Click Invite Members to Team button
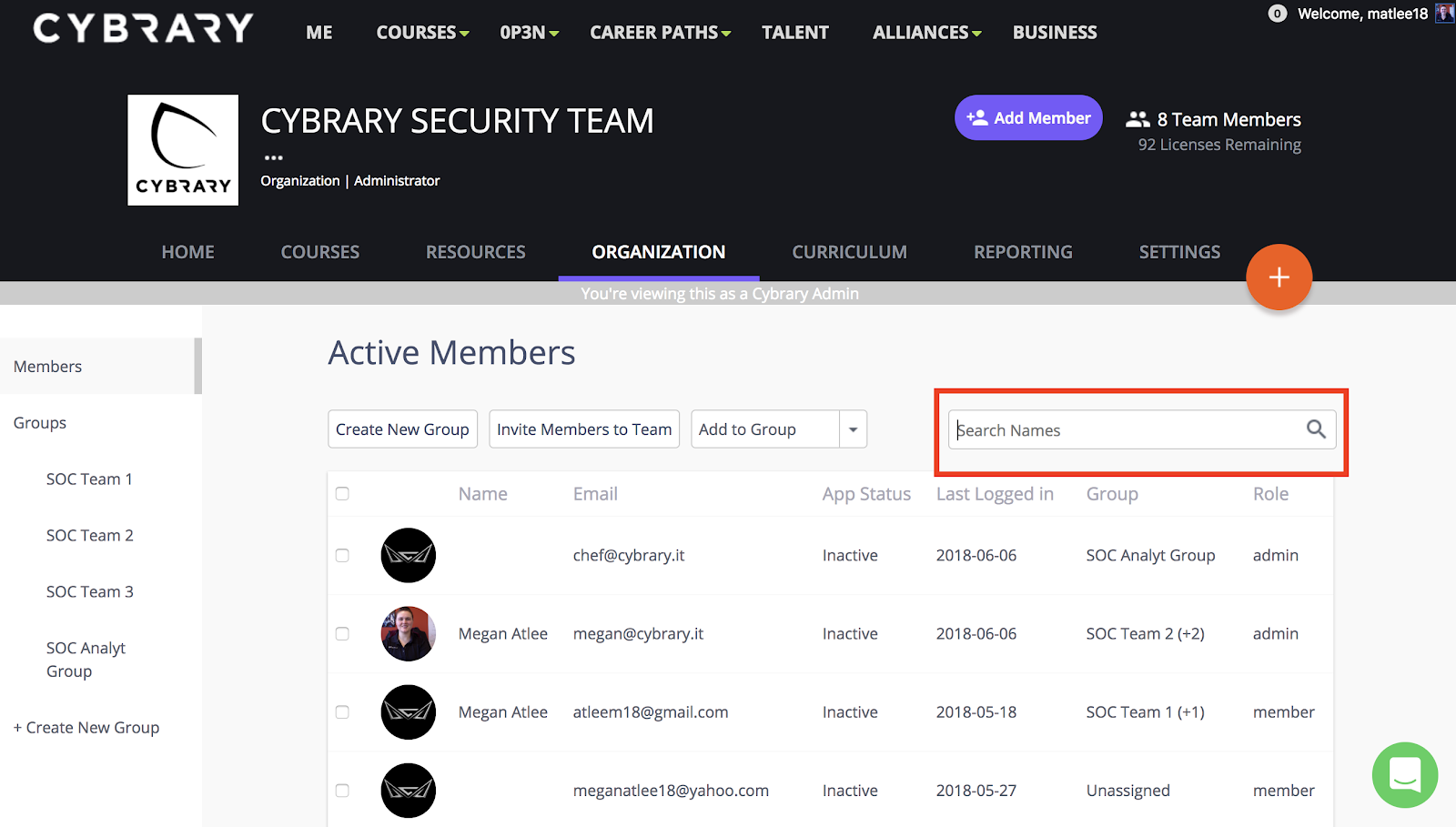Image resolution: width=1456 pixels, height=827 pixels. [584, 429]
